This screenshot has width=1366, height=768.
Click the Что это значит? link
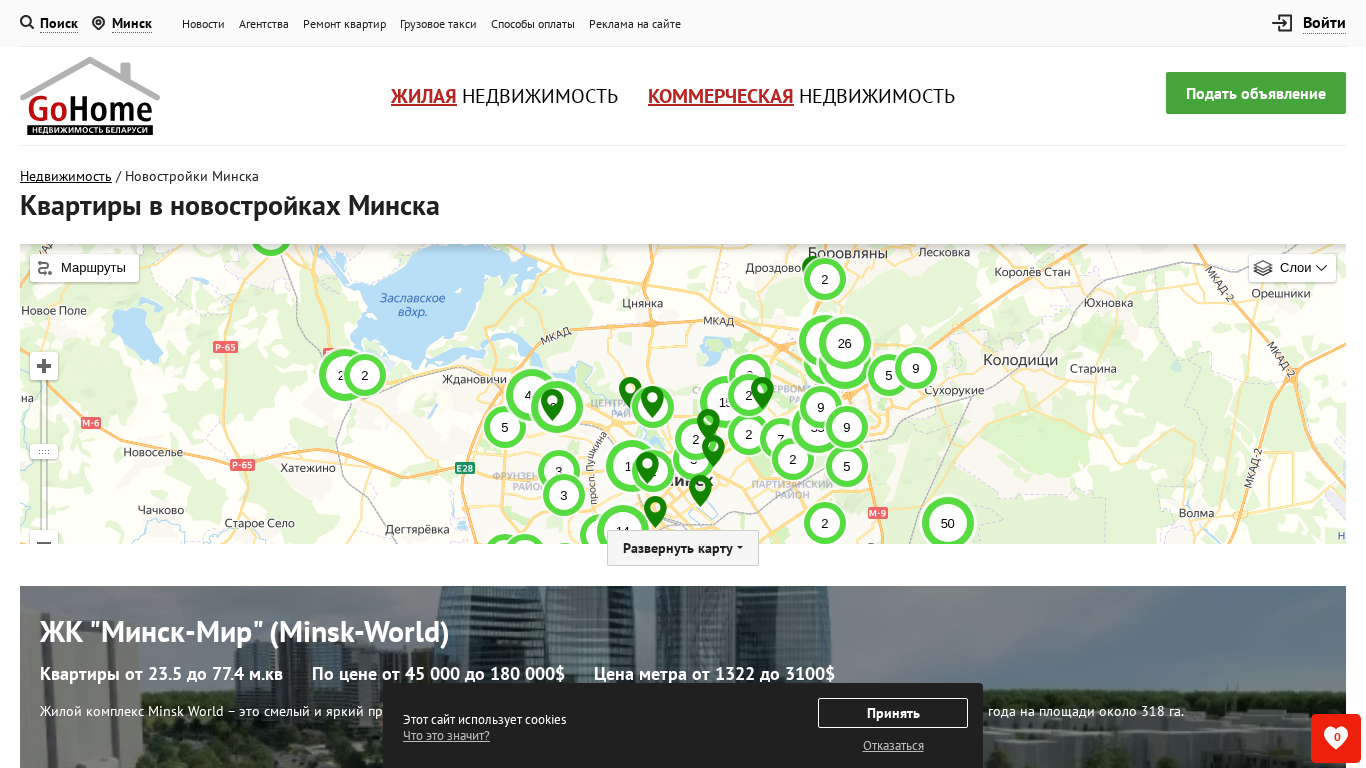pos(446,736)
